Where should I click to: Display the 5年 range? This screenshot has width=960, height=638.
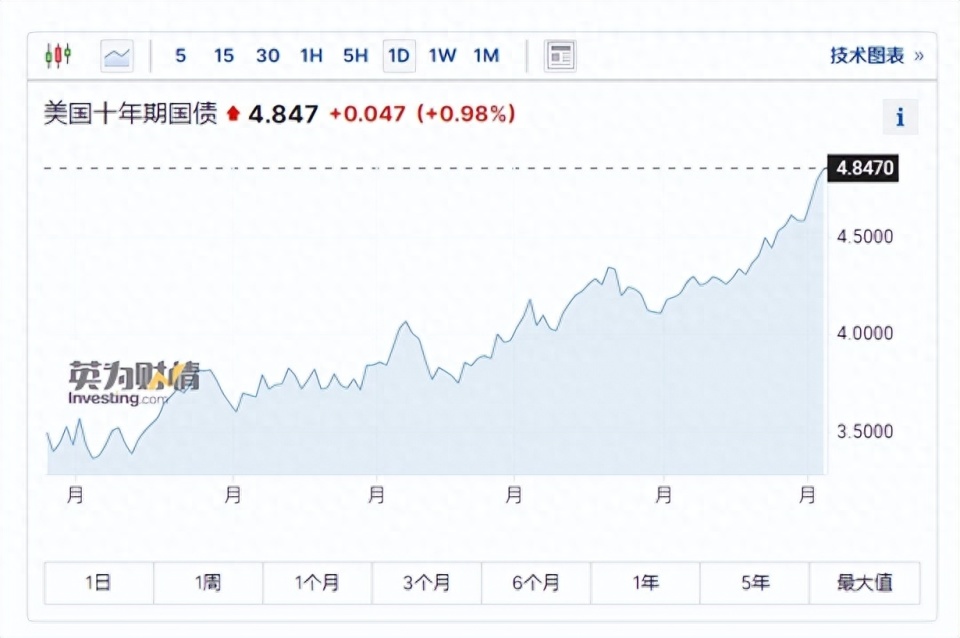click(755, 583)
